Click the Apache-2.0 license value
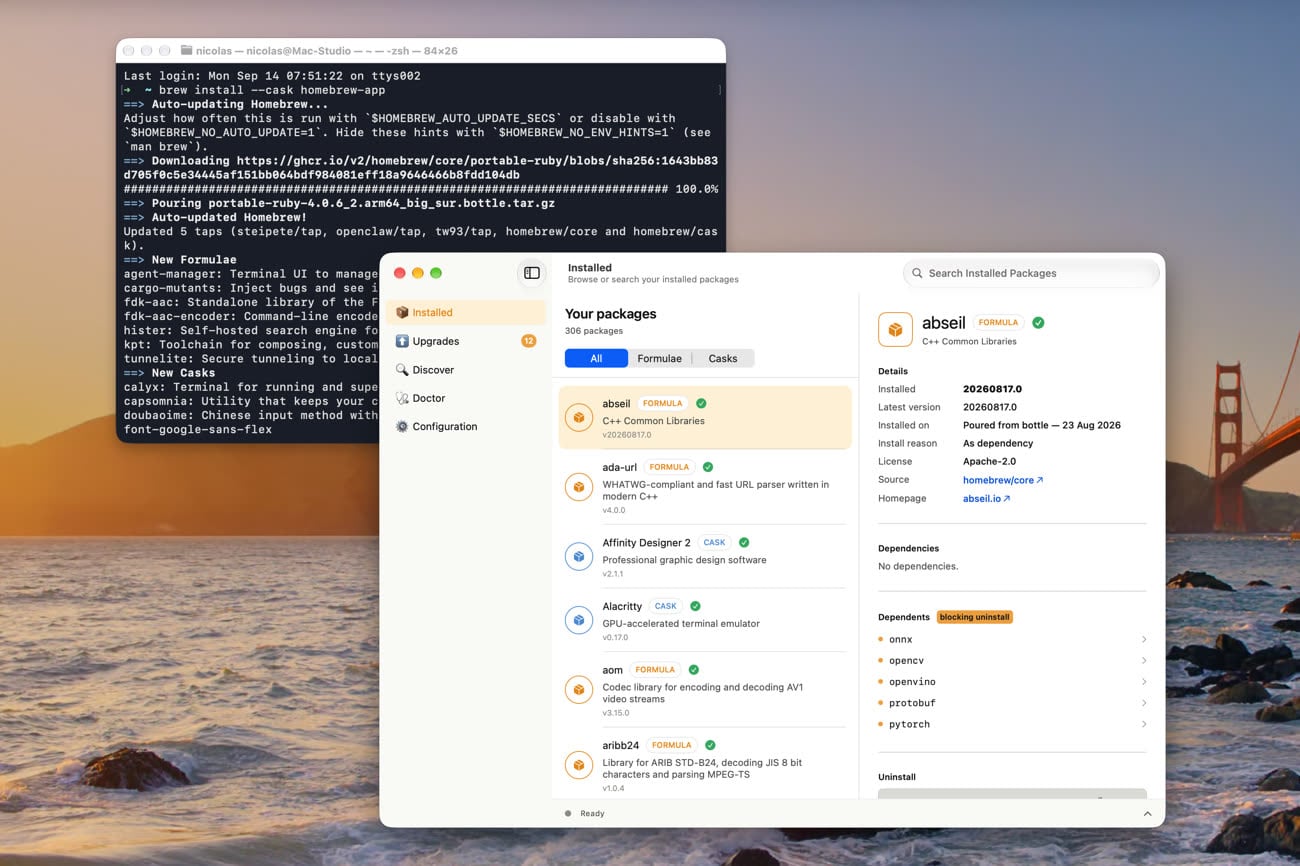Image resolution: width=1300 pixels, height=866 pixels. click(x=988, y=461)
